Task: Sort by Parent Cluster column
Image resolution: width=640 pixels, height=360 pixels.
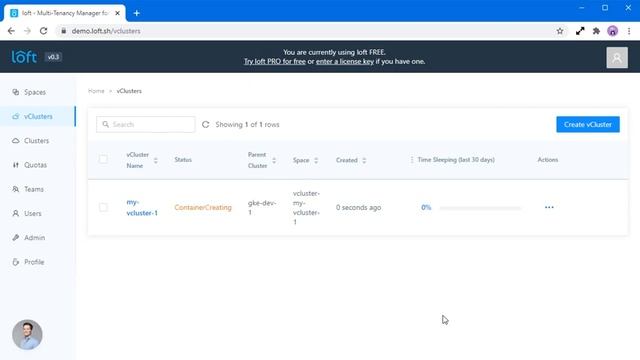Action: pos(274,160)
